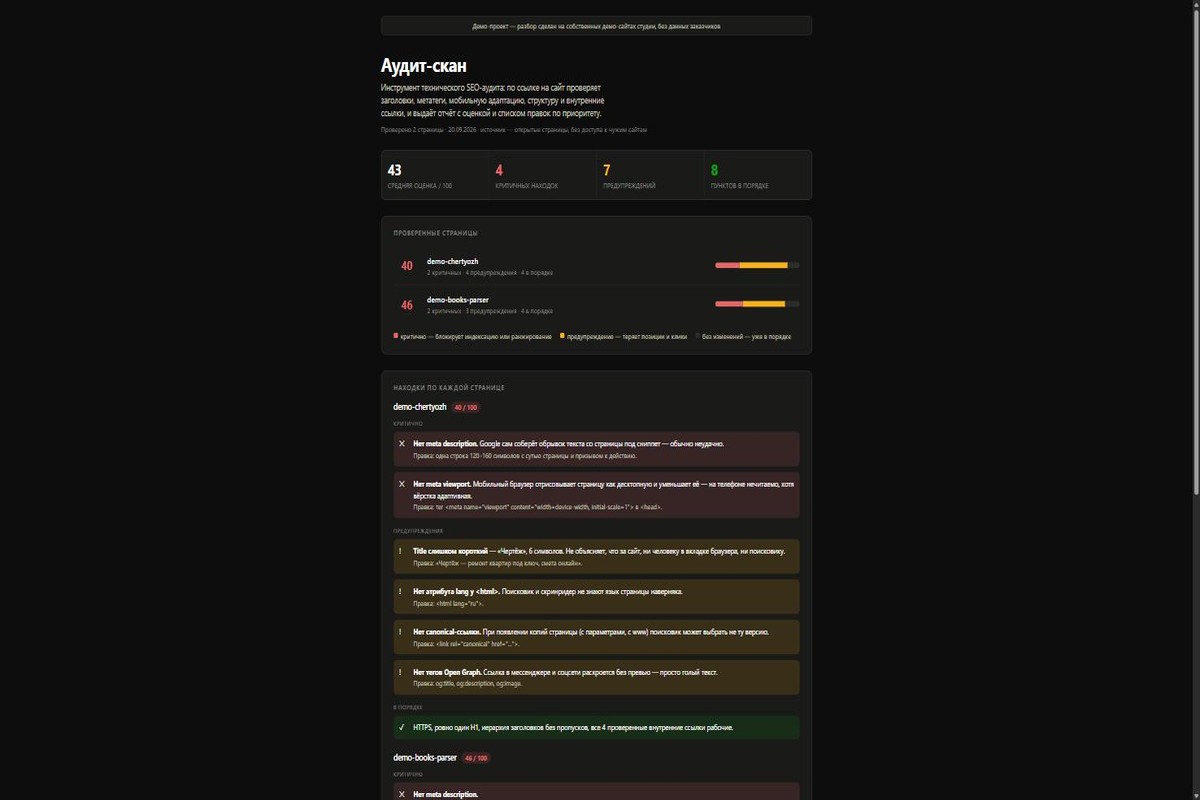Click the exclamation icon on "Title слишком короткий" card
The width and height of the screenshot is (1200, 800).
(402, 551)
